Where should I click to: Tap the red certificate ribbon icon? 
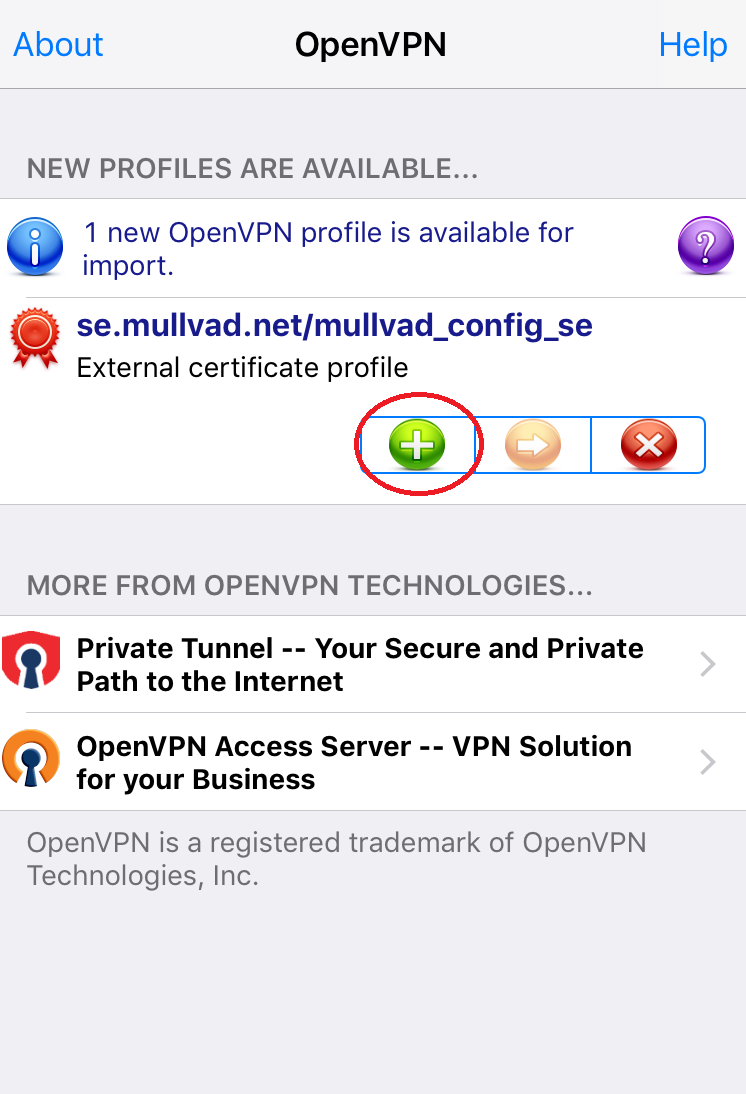(x=35, y=337)
